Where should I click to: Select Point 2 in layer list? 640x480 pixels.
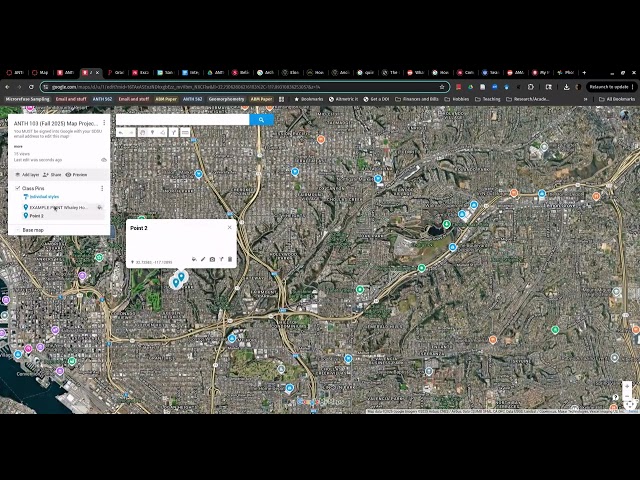(x=36, y=216)
